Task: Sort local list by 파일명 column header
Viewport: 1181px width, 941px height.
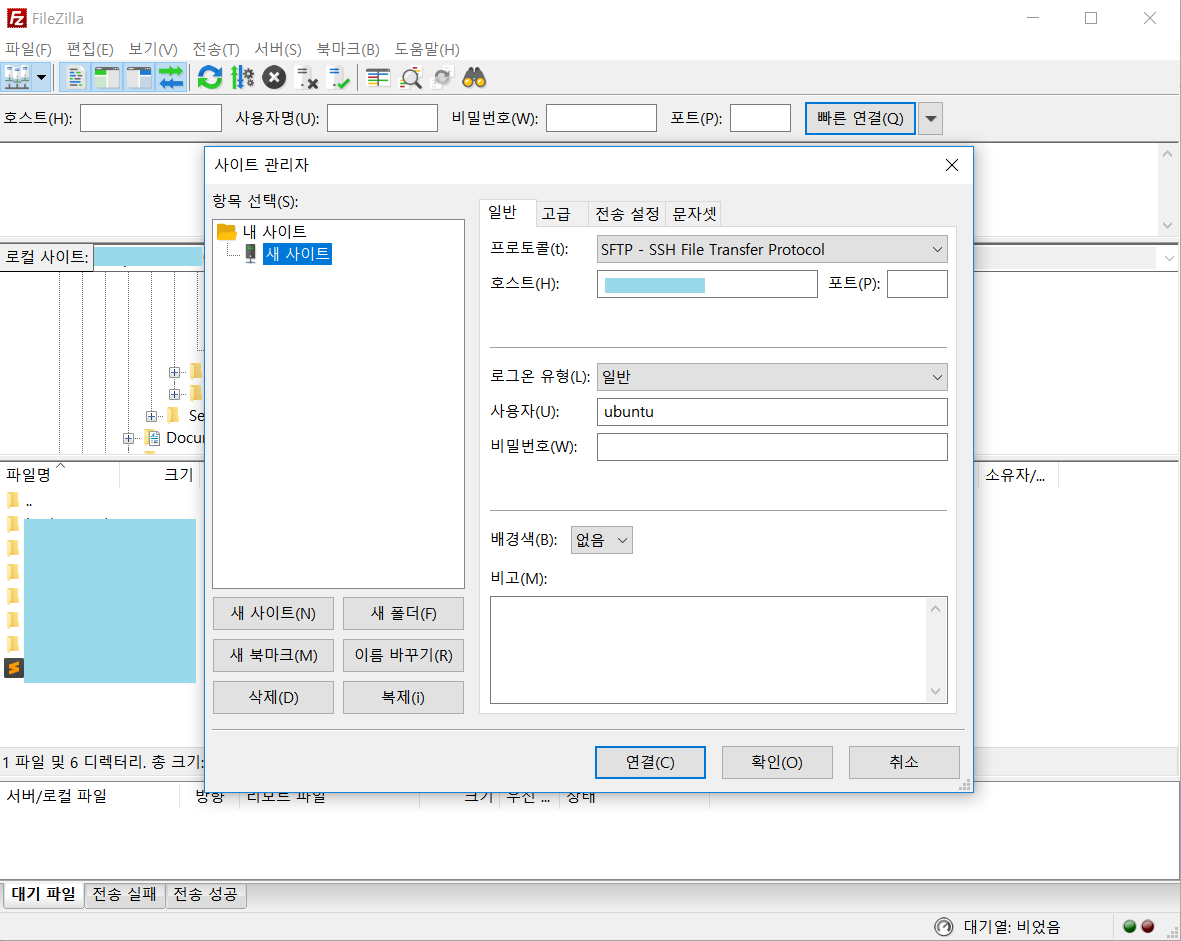Action: 60,475
